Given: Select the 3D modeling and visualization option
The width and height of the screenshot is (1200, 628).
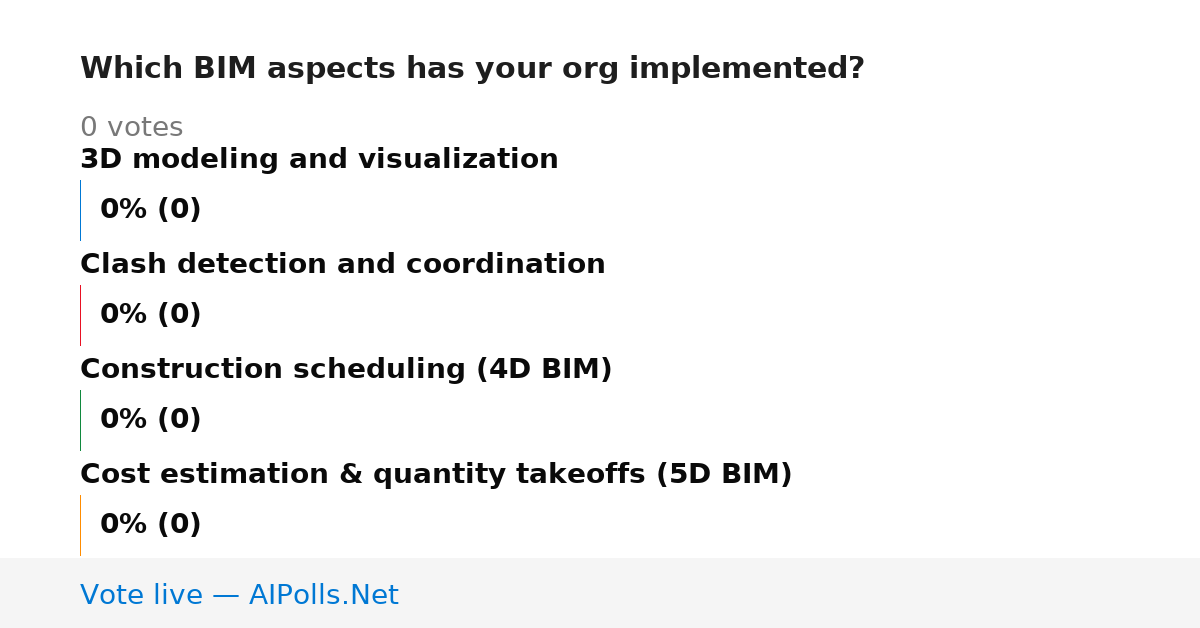Looking at the screenshot, I should tap(319, 160).
